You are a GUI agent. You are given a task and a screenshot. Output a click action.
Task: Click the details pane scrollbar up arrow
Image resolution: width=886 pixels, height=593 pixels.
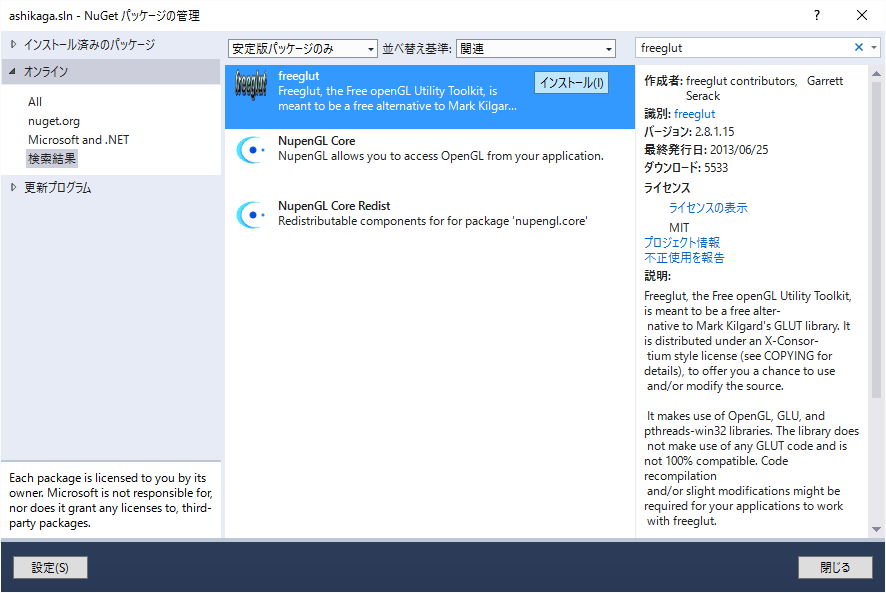click(x=876, y=73)
